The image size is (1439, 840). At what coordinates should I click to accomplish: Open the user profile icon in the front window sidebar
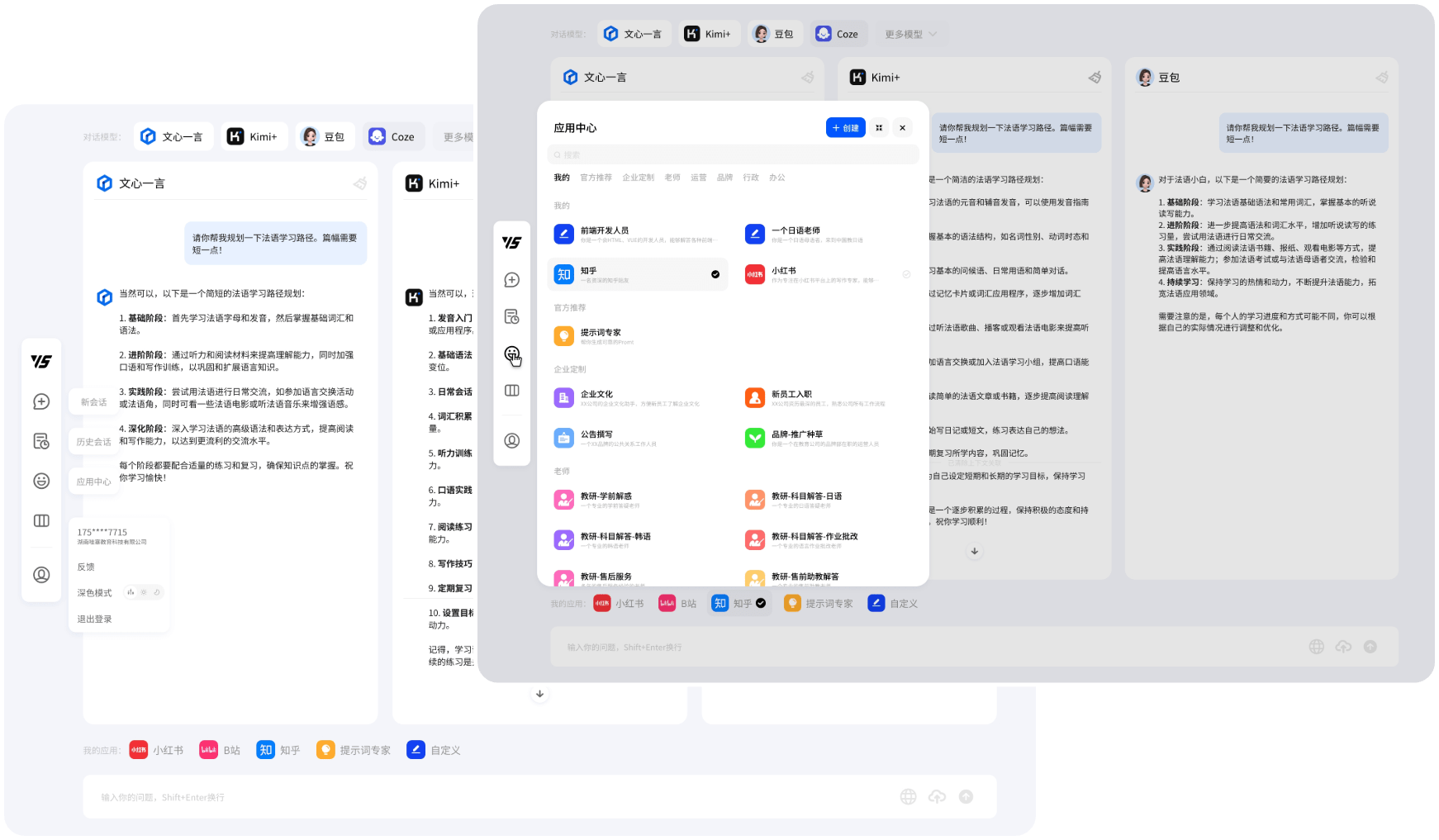512,441
